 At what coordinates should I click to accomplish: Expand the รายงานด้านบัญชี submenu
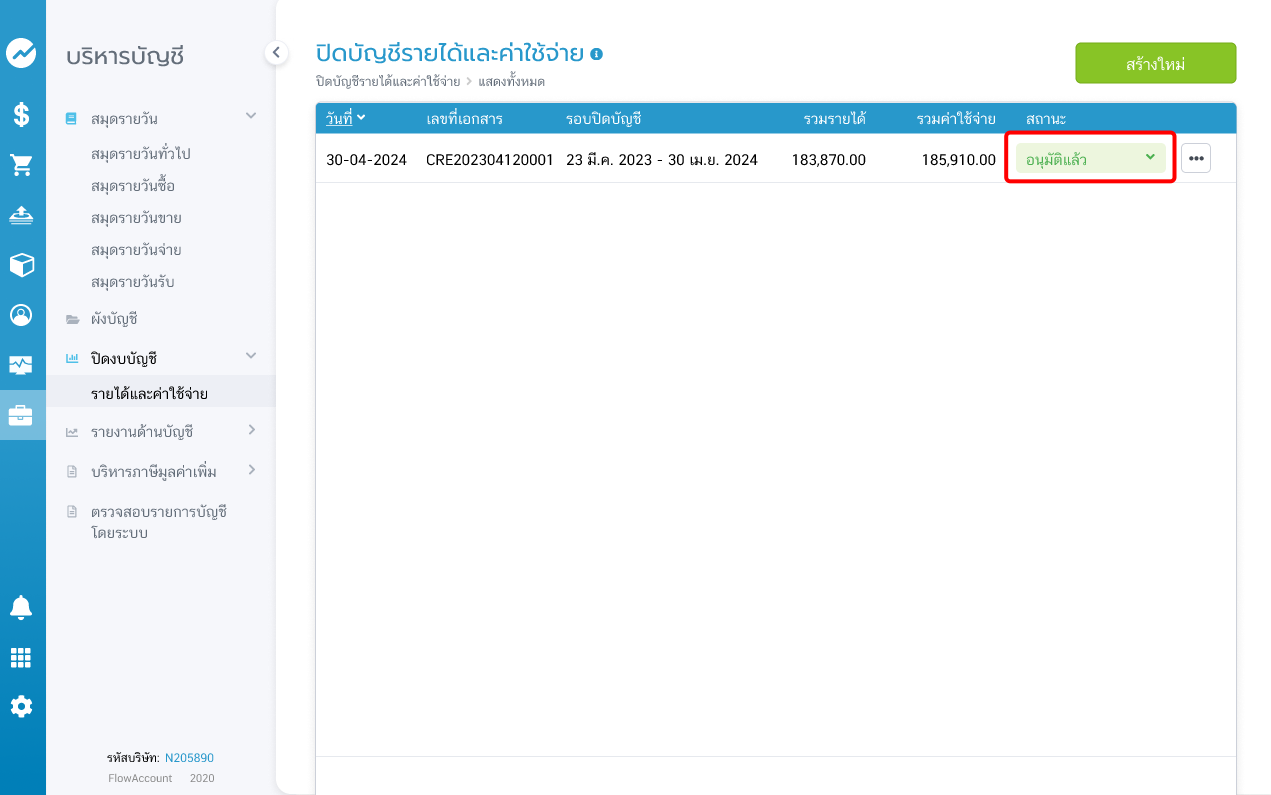click(251, 430)
